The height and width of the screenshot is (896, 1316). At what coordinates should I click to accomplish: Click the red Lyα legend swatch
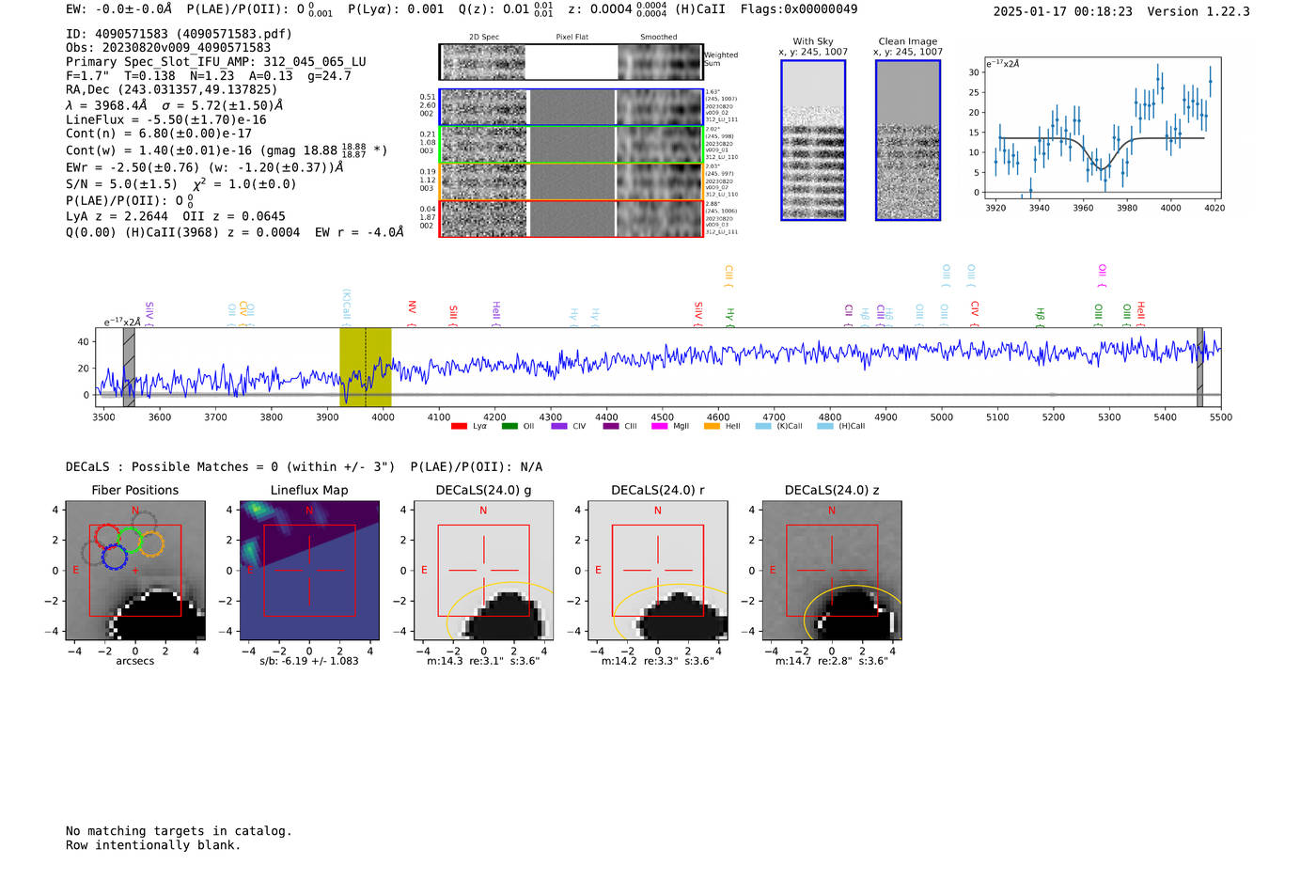tap(459, 427)
